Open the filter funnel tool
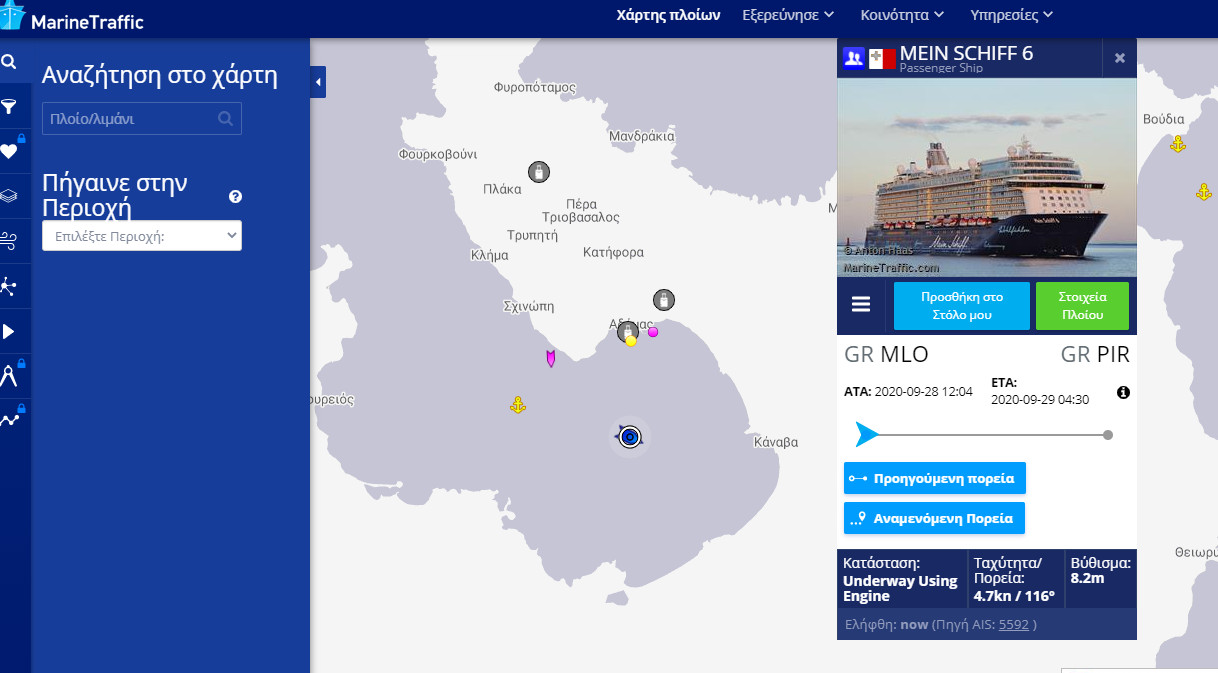 click(9, 107)
